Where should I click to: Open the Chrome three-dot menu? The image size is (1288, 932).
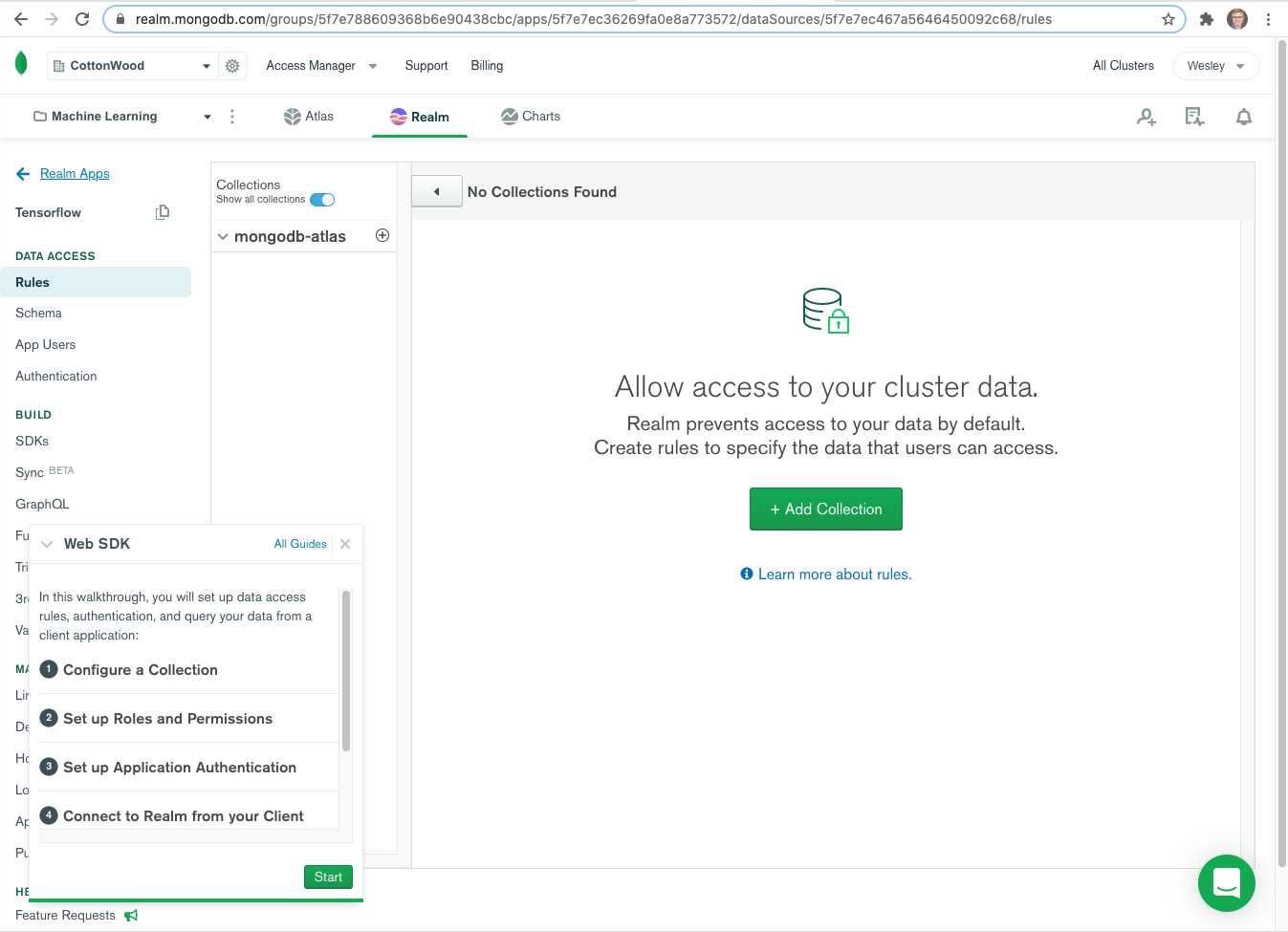(x=1268, y=19)
